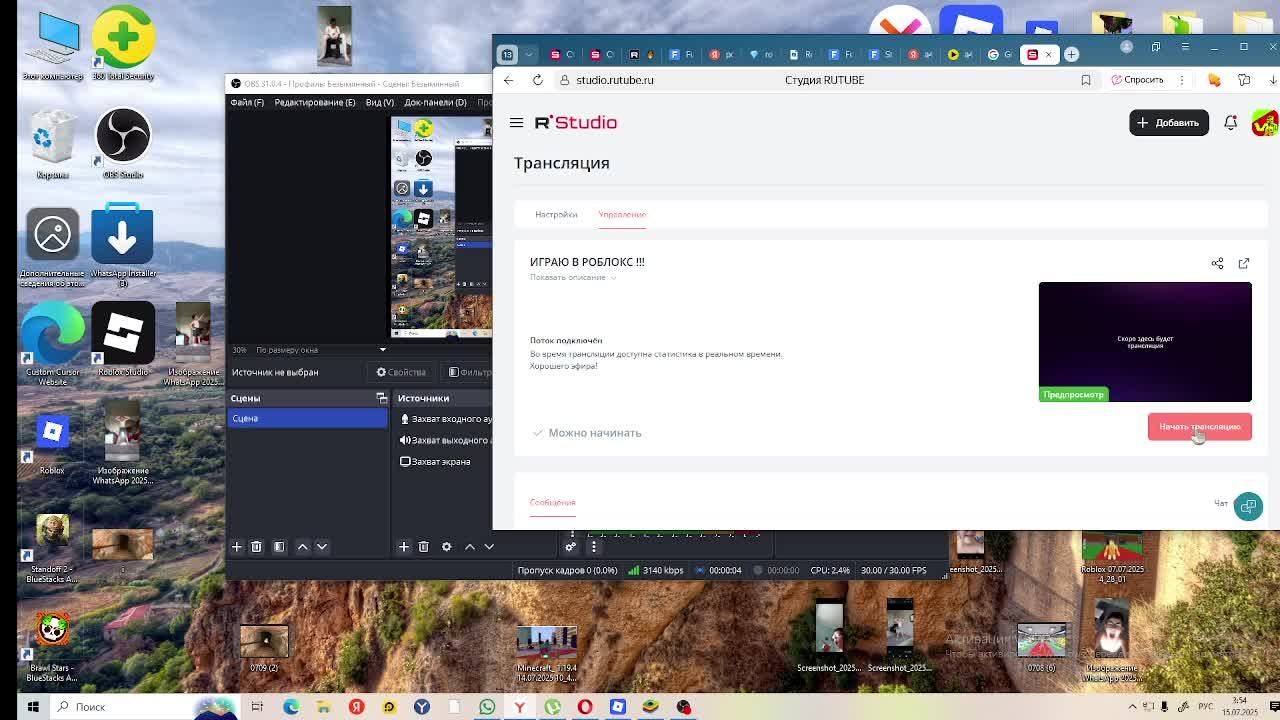Viewport: 1280px width, 720px height.
Task: Add a new source in OBS
Action: pyautogui.click(x=404, y=547)
